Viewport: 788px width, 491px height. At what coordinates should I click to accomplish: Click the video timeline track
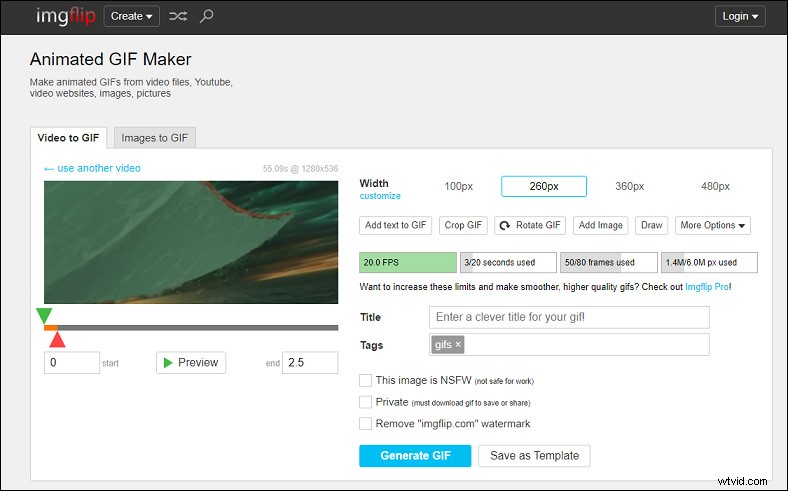click(x=191, y=328)
